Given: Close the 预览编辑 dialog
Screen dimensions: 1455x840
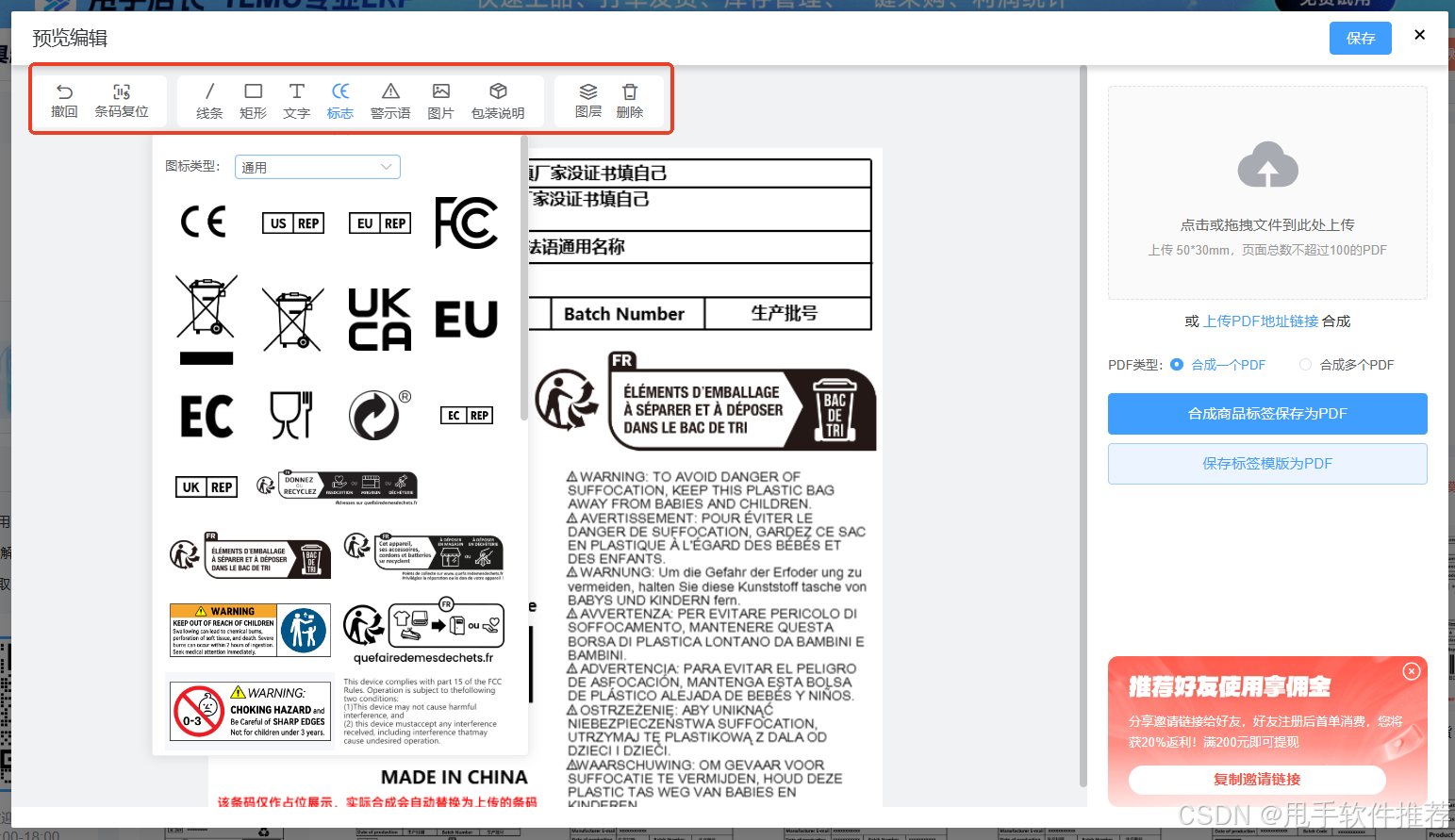Looking at the screenshot, I should (x=1419, y=35).
